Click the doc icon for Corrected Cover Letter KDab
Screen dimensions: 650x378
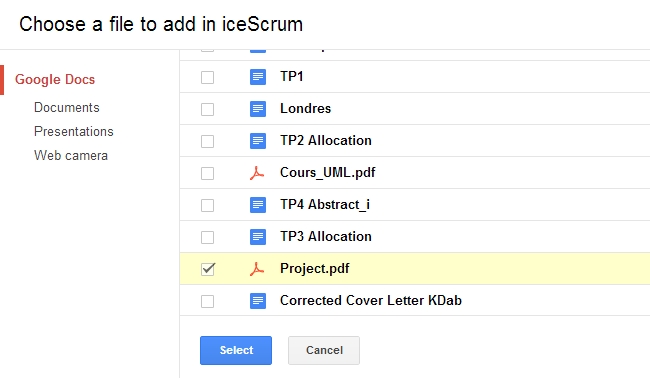point(258,301)
